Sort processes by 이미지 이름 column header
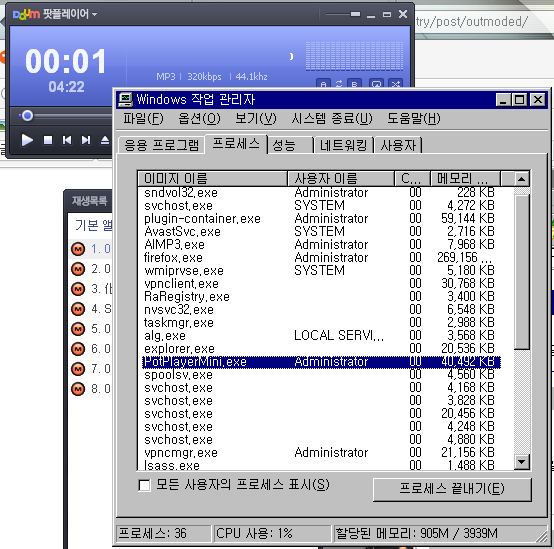This screenshot has height=549, width=554. coord(213,178)
